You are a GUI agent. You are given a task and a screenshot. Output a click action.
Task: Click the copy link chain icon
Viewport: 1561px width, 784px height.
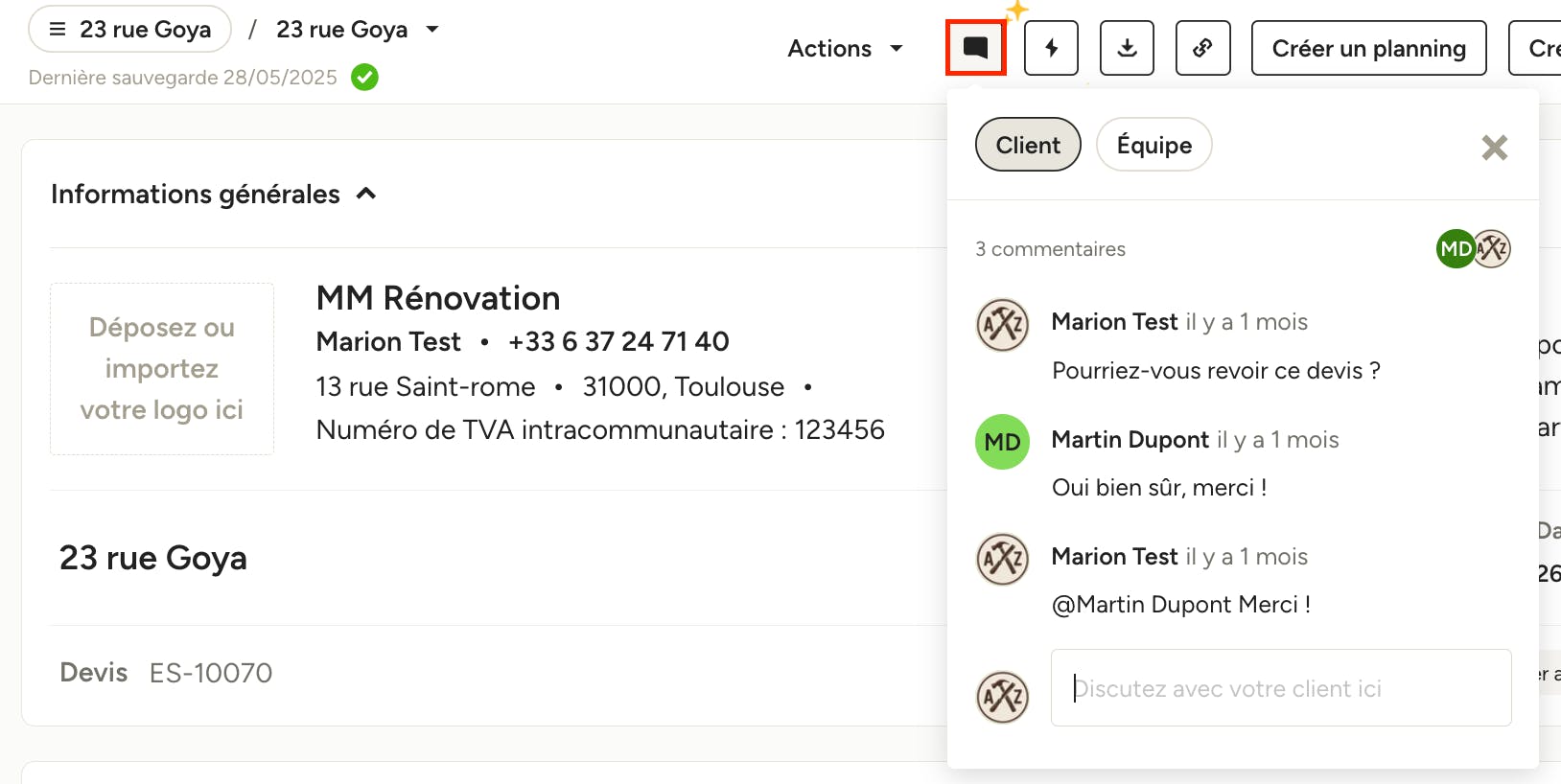click(1202, 48)
